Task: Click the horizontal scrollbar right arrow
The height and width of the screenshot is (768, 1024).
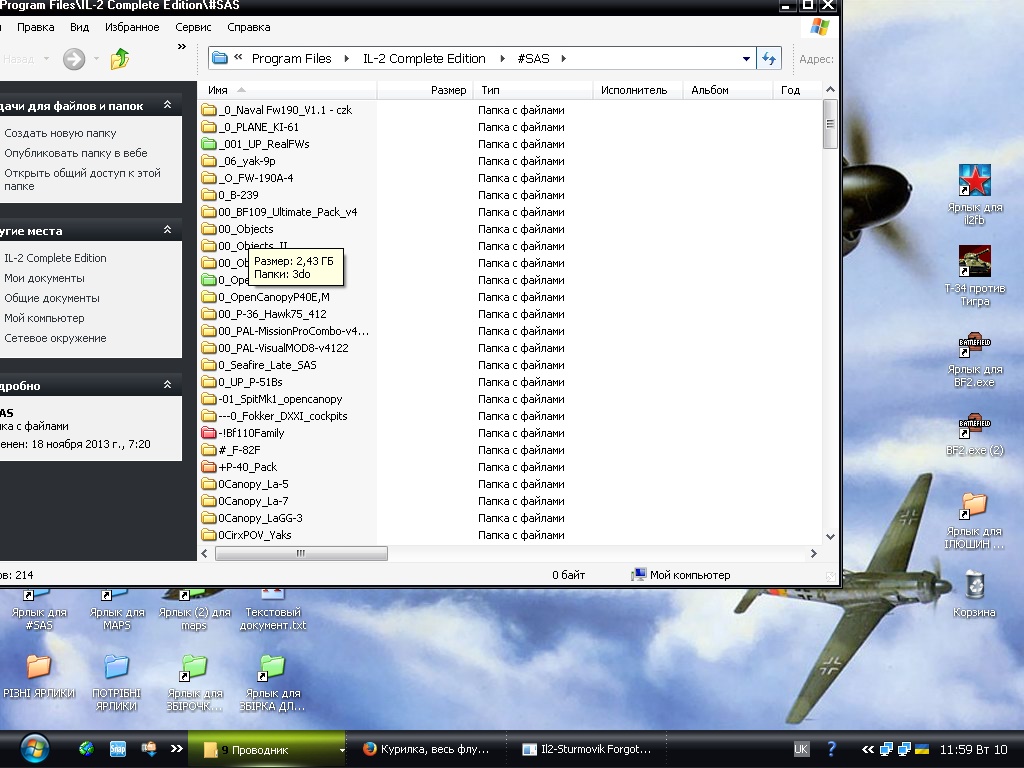Action: click(x=813, y=553)
